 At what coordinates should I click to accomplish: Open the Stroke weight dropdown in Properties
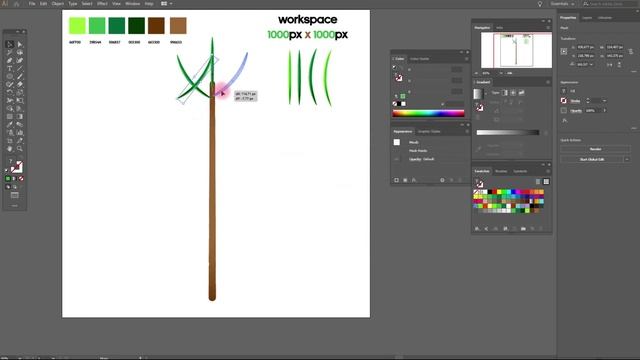[604, 101]
